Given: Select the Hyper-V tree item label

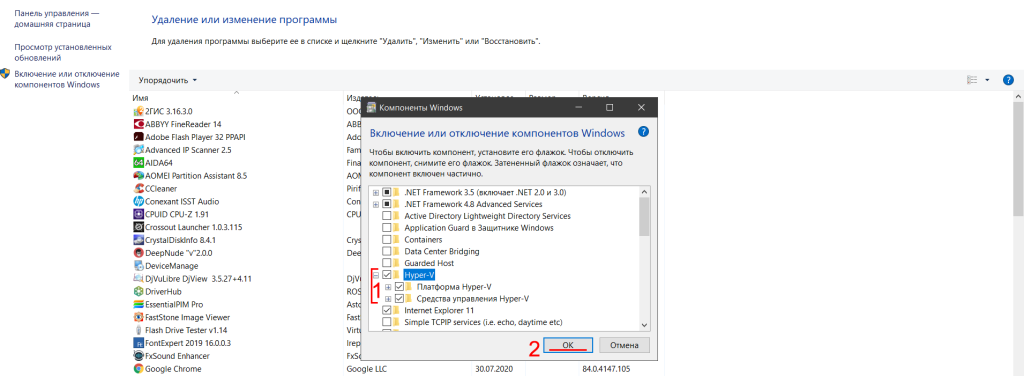Looking at the screenshot, I should pyautogui.click(x=419, y=275).
